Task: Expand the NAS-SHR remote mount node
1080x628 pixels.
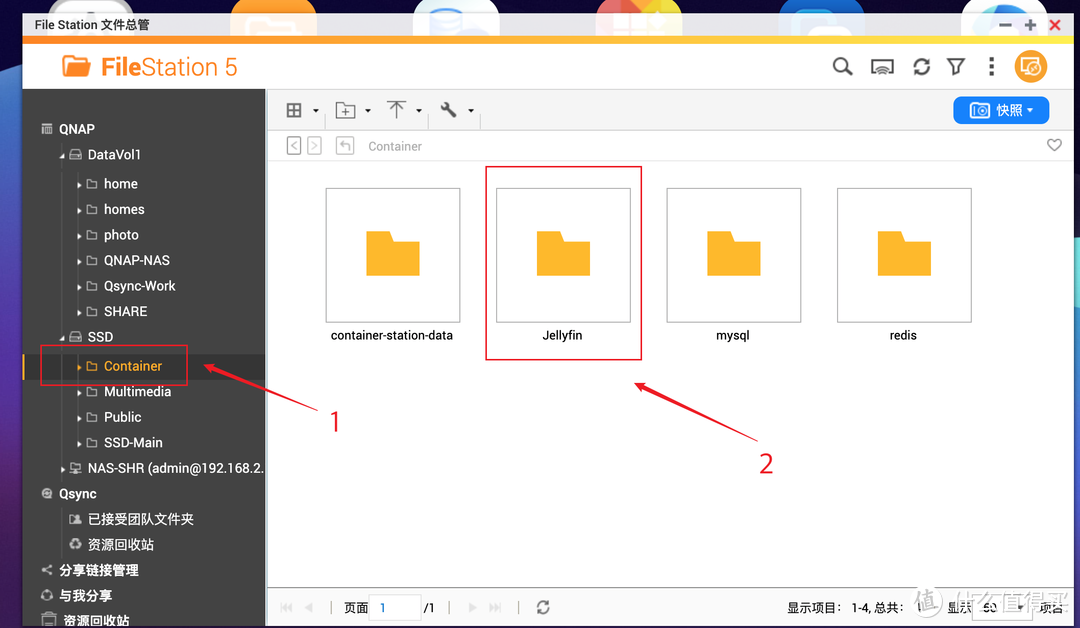Action: pos(63,469)
